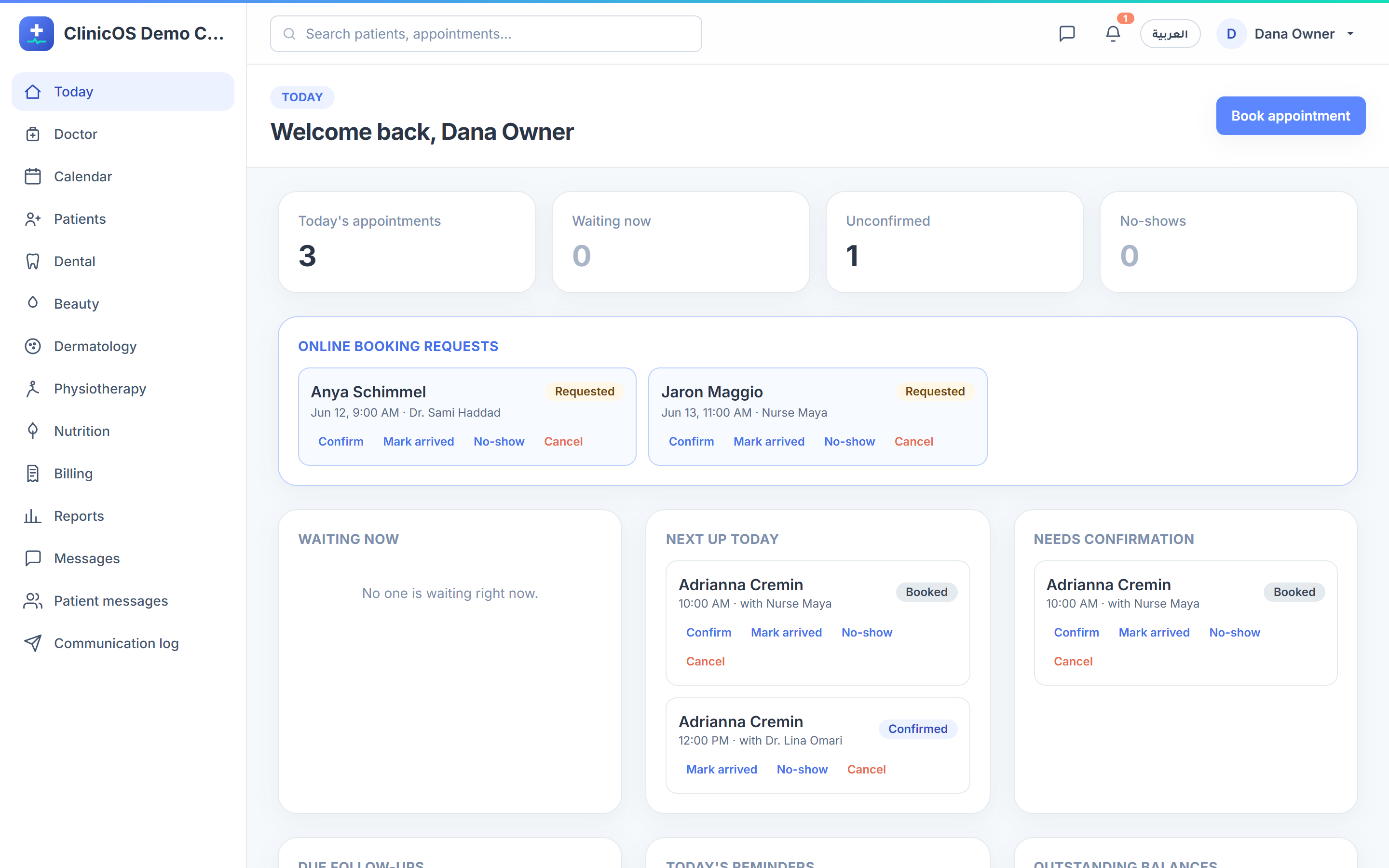
Task: Open the Beauty droplet icon
Action: pyautogui.click(x=33, y=302)
